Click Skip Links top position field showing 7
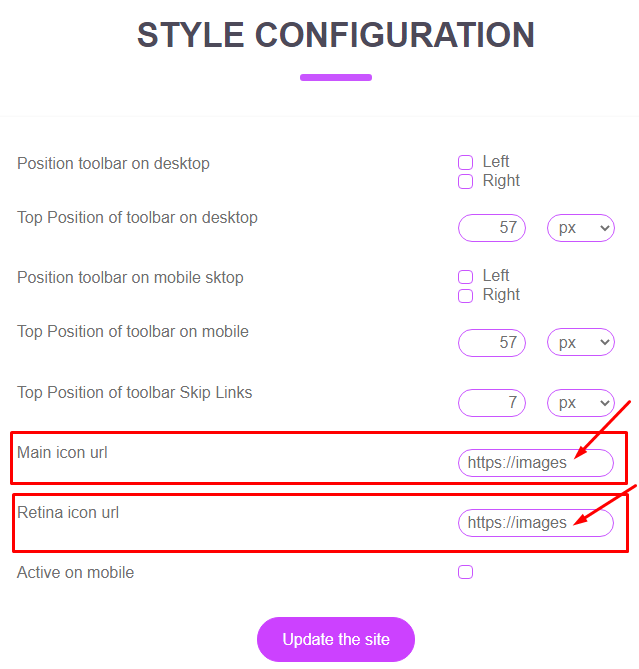Image resolution: width=639 pixels, height=669 pixels. (x=491, y=403)
